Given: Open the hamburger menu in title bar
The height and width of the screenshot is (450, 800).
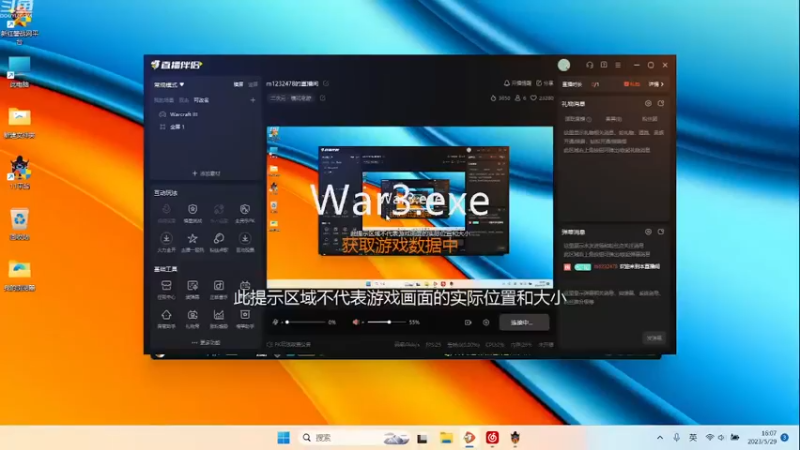Looking at the screenshot, I should pos(618,65).
